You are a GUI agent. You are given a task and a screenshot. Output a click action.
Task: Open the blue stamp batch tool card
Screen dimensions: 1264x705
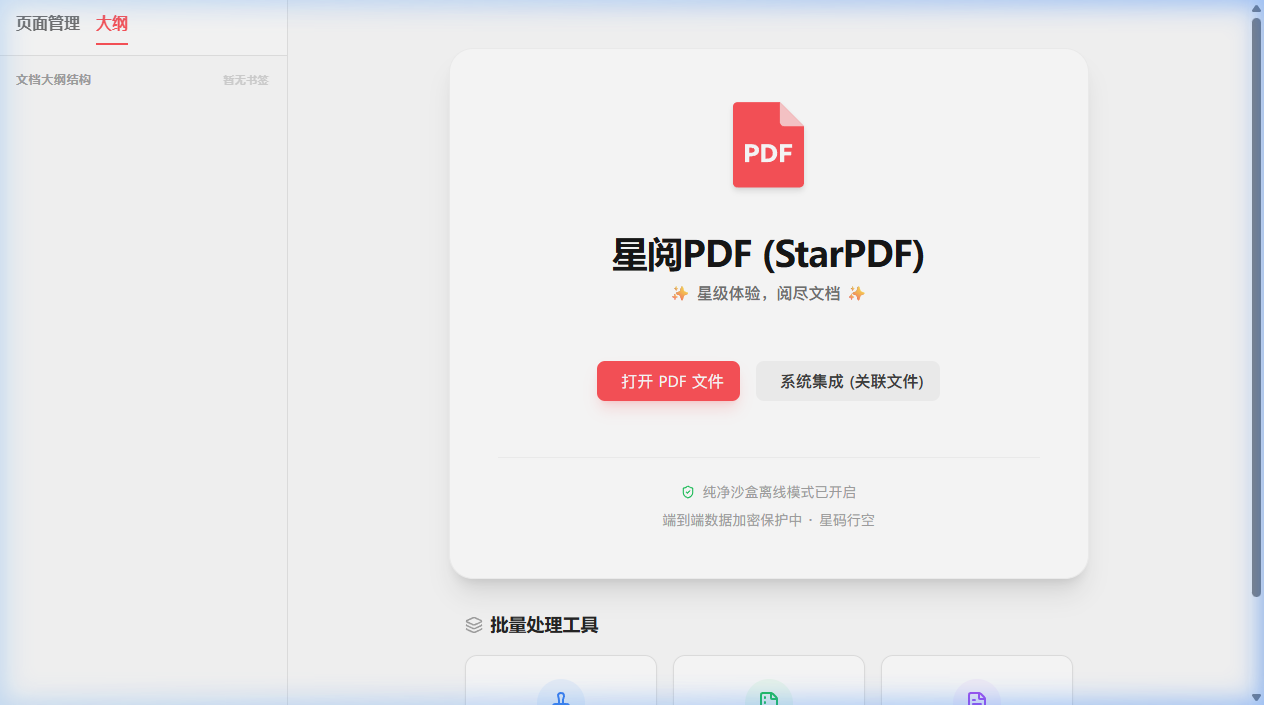tap(561, 681)
